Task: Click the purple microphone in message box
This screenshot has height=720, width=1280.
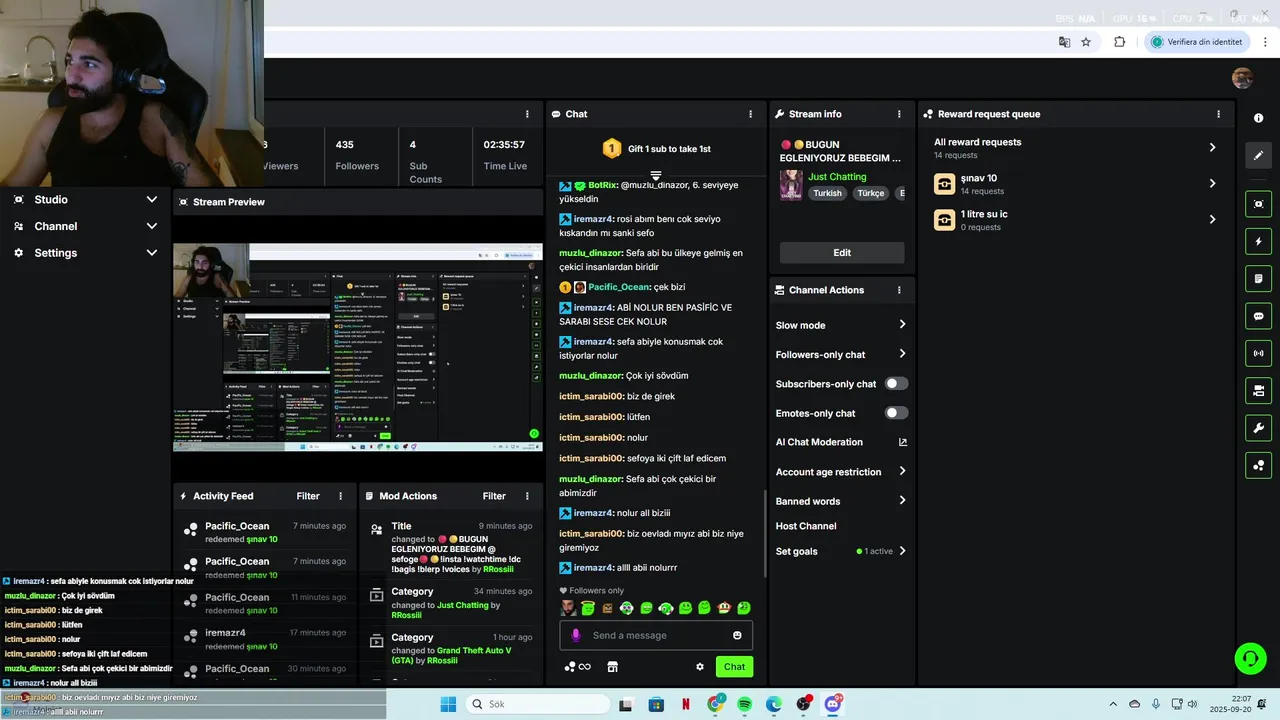Action: click(575, 635)
